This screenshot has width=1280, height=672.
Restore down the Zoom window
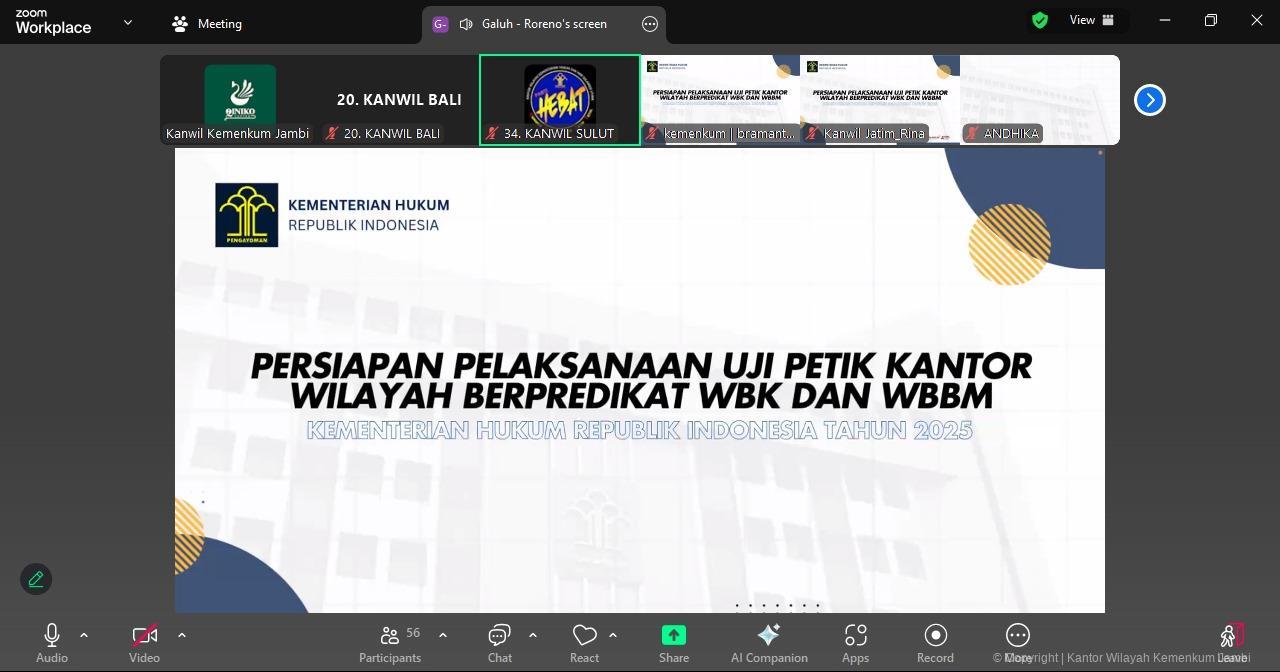click(x=1211, y=20)
